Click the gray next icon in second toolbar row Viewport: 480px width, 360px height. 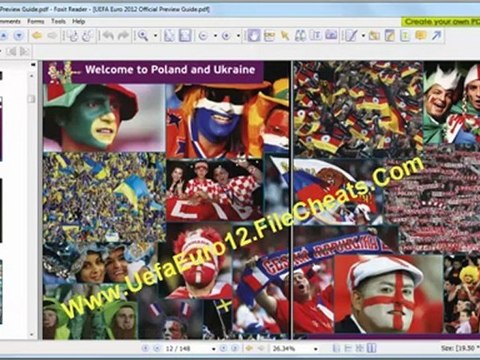point(24,51)
